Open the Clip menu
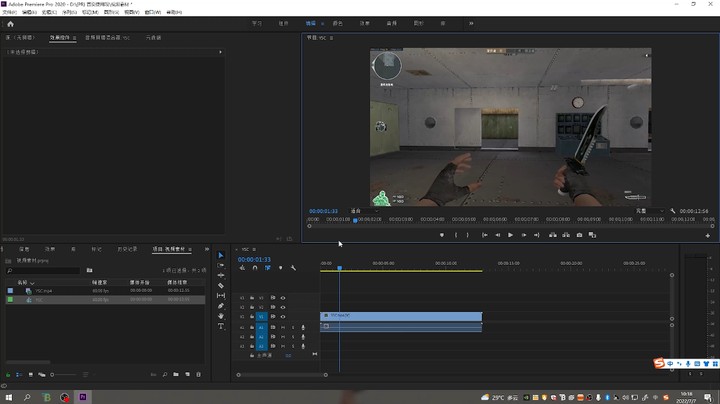 (x=49, y=12)
